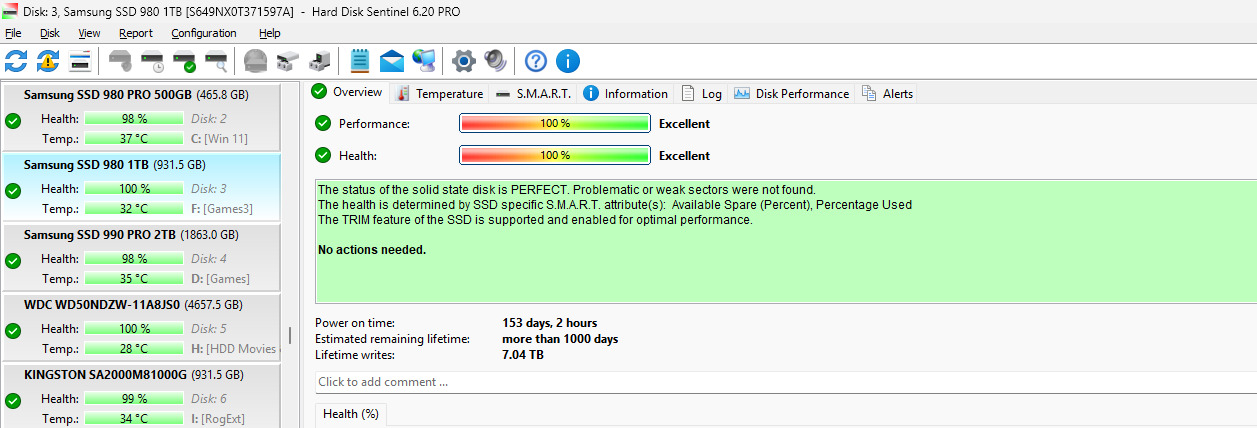Select KINGSTON SA2000M81000G disk entry
Viewport: 1257px width, 428px height.
click(x=140, y=396)
